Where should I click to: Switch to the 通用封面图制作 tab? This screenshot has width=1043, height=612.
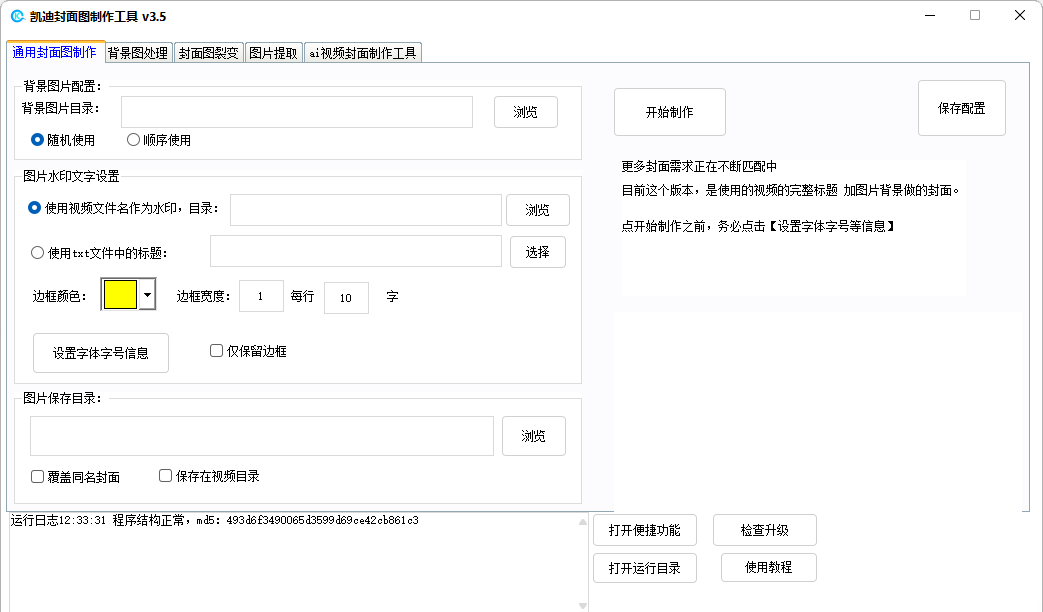[55, 52]
